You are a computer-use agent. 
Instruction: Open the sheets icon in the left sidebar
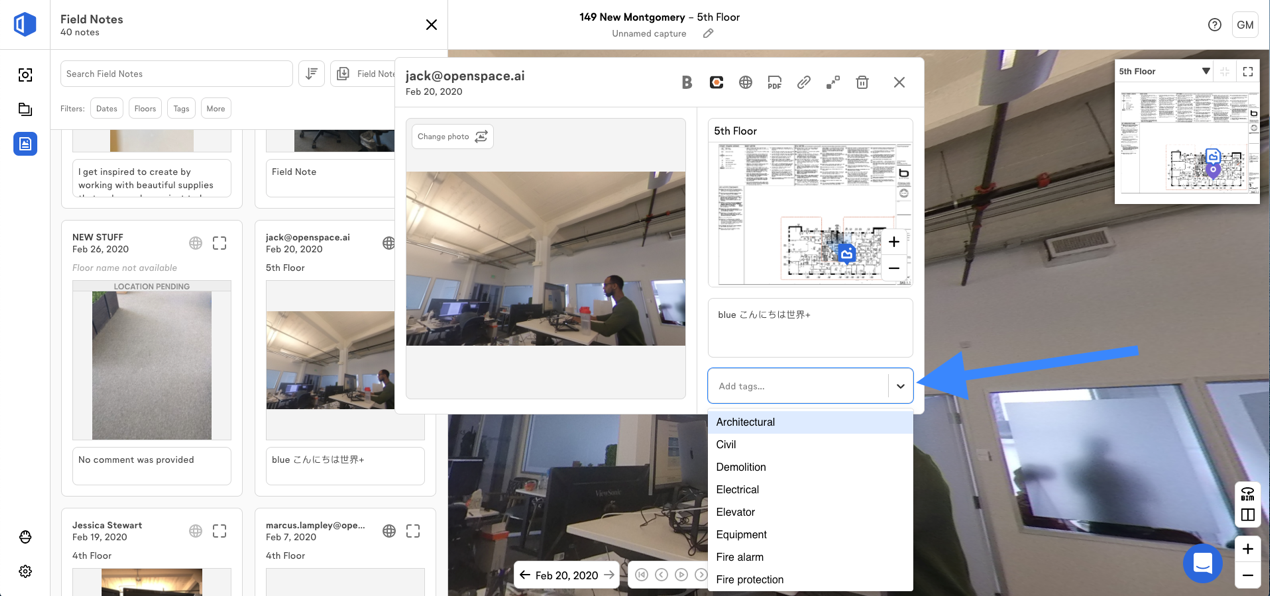(x=25, y=110)
